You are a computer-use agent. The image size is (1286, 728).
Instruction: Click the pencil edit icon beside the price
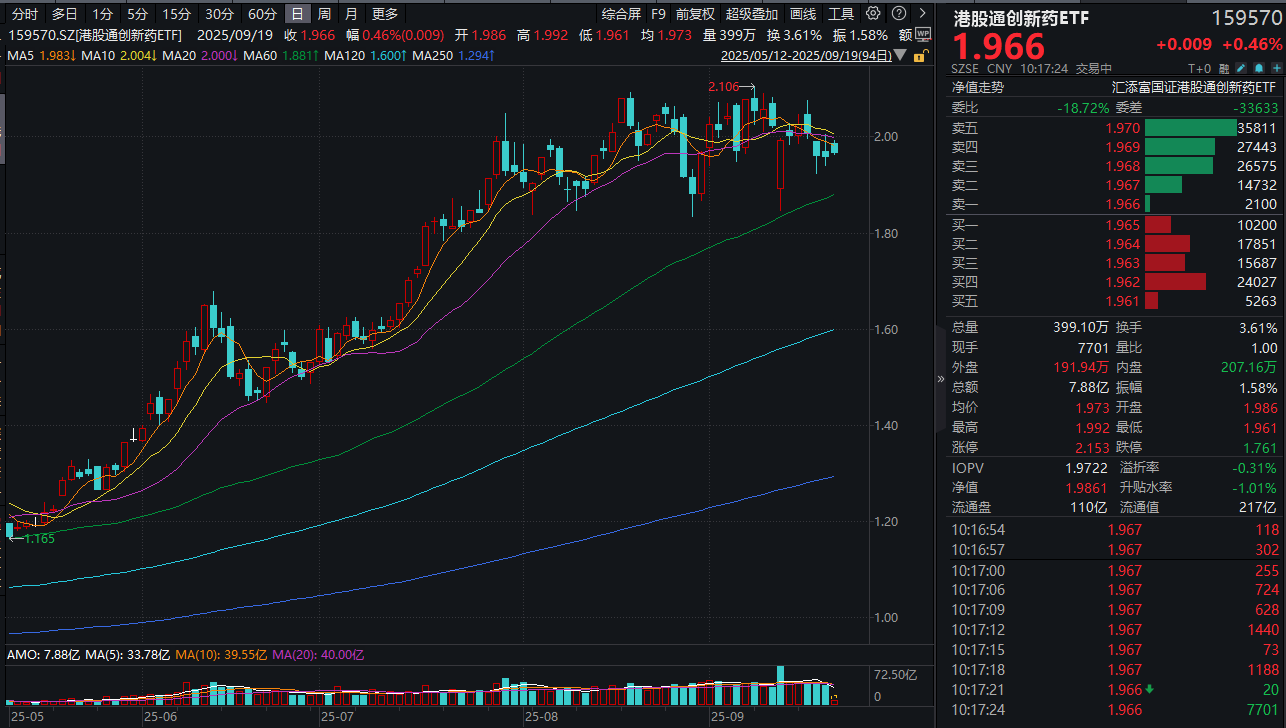(x=1240, y=67)
